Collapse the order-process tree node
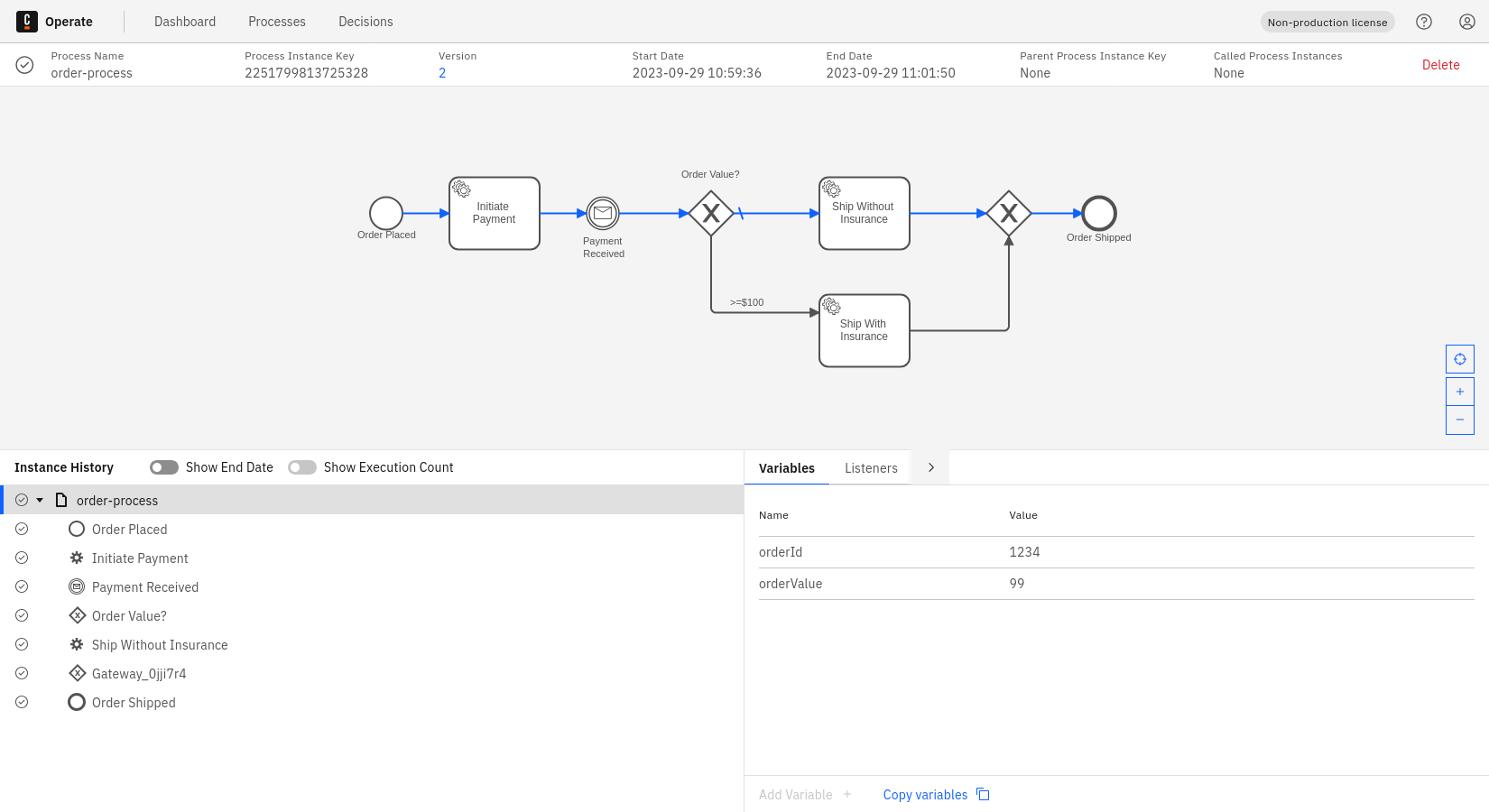This screenshot has width=1489, height=812. pos(40,500)
